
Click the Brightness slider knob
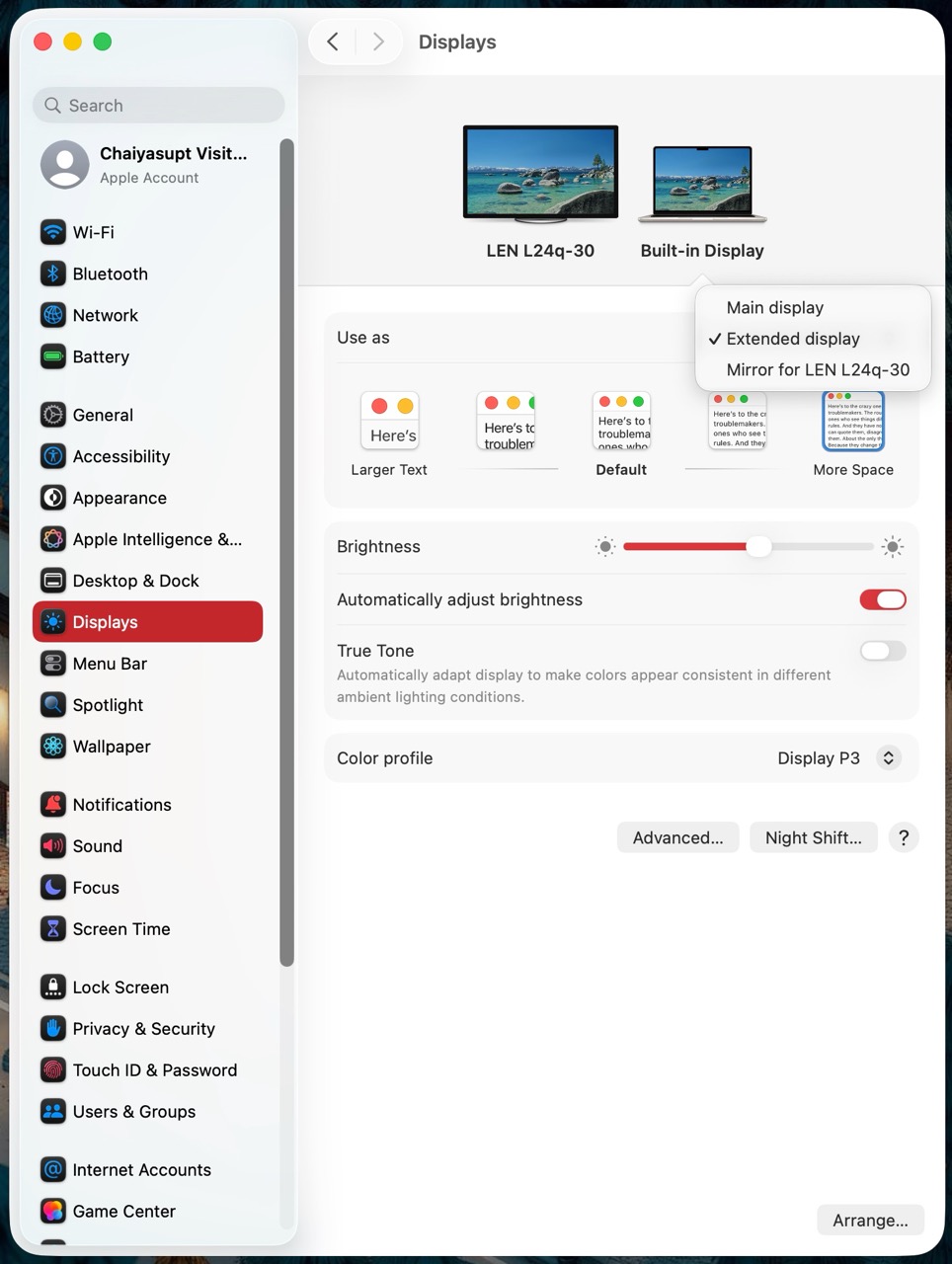(758, 546)
